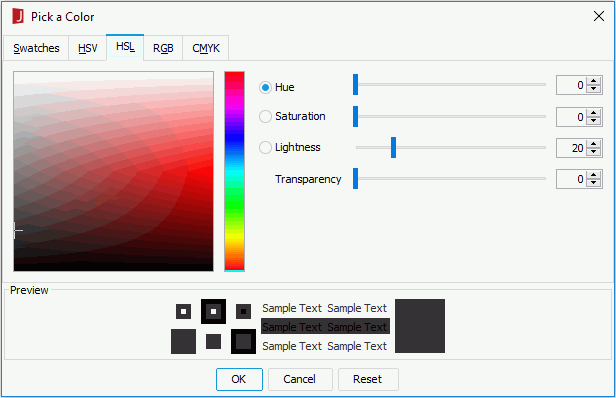616x398 pixels.
Task: Decrease the Hue value with down arrow
Action: tap(594, 89)
